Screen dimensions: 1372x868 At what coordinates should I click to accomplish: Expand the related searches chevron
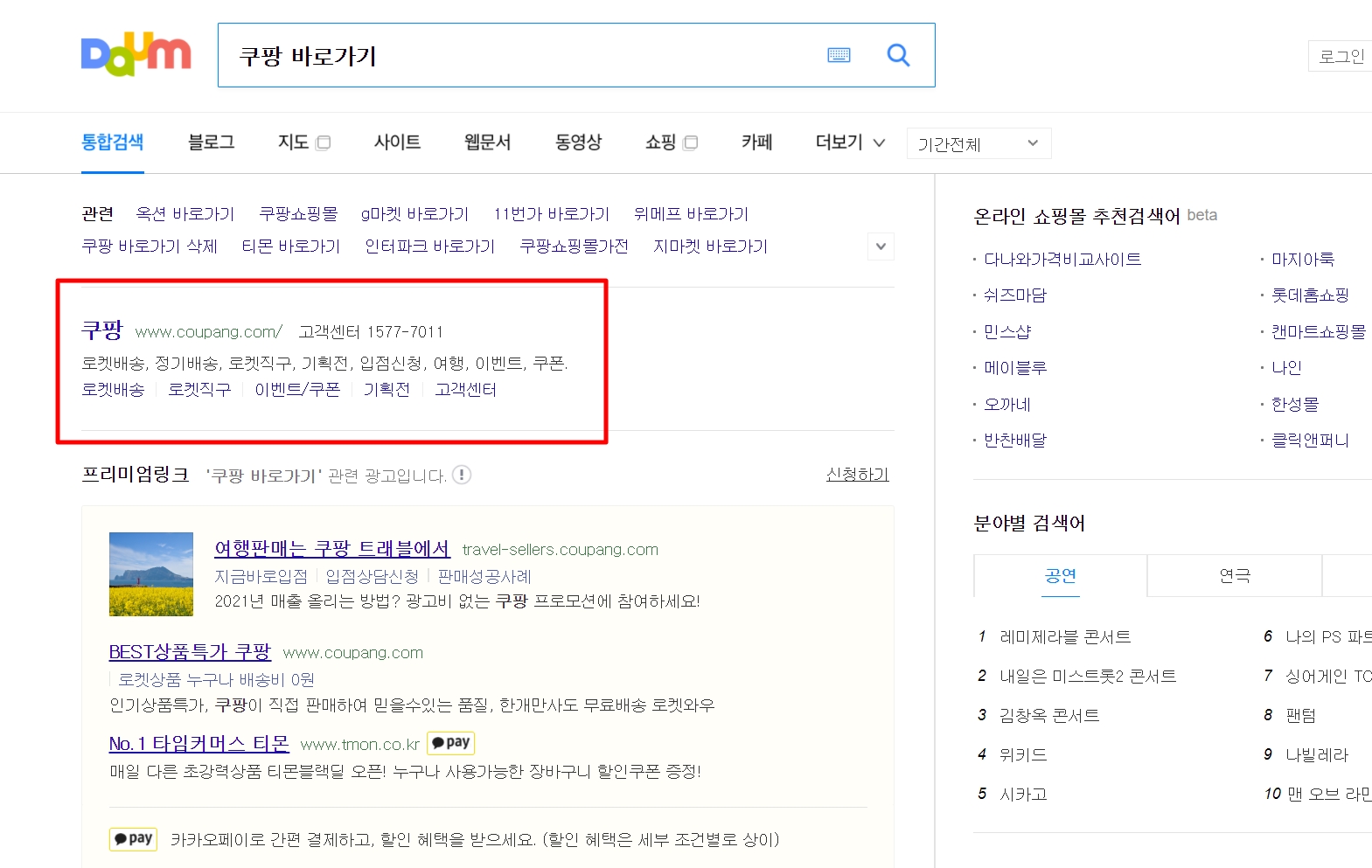(x=881, y=247)
